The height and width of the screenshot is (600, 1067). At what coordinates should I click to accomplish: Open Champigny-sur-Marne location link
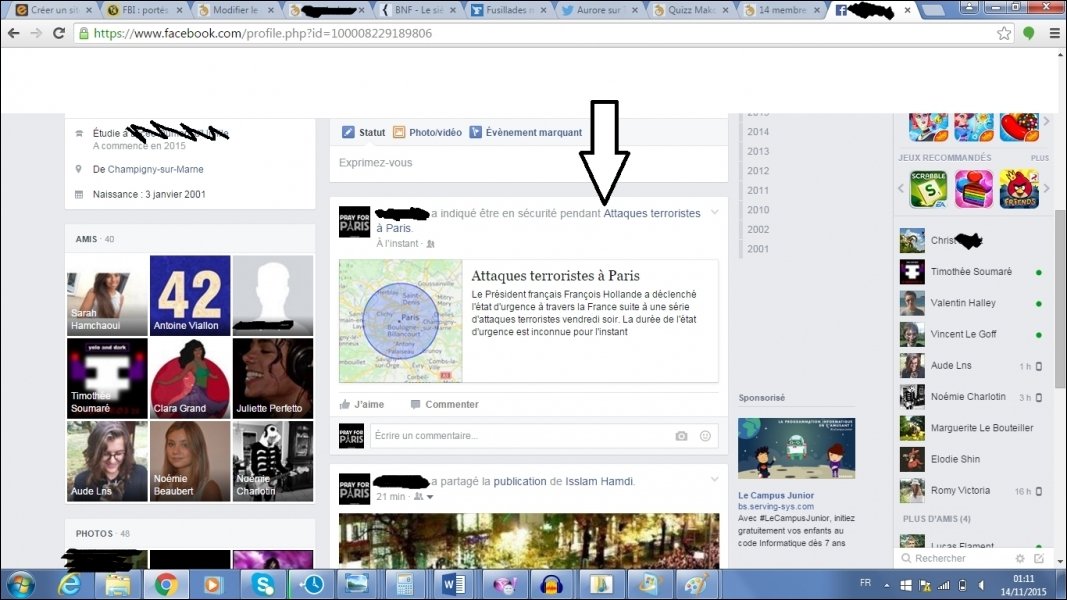point(155,169)
